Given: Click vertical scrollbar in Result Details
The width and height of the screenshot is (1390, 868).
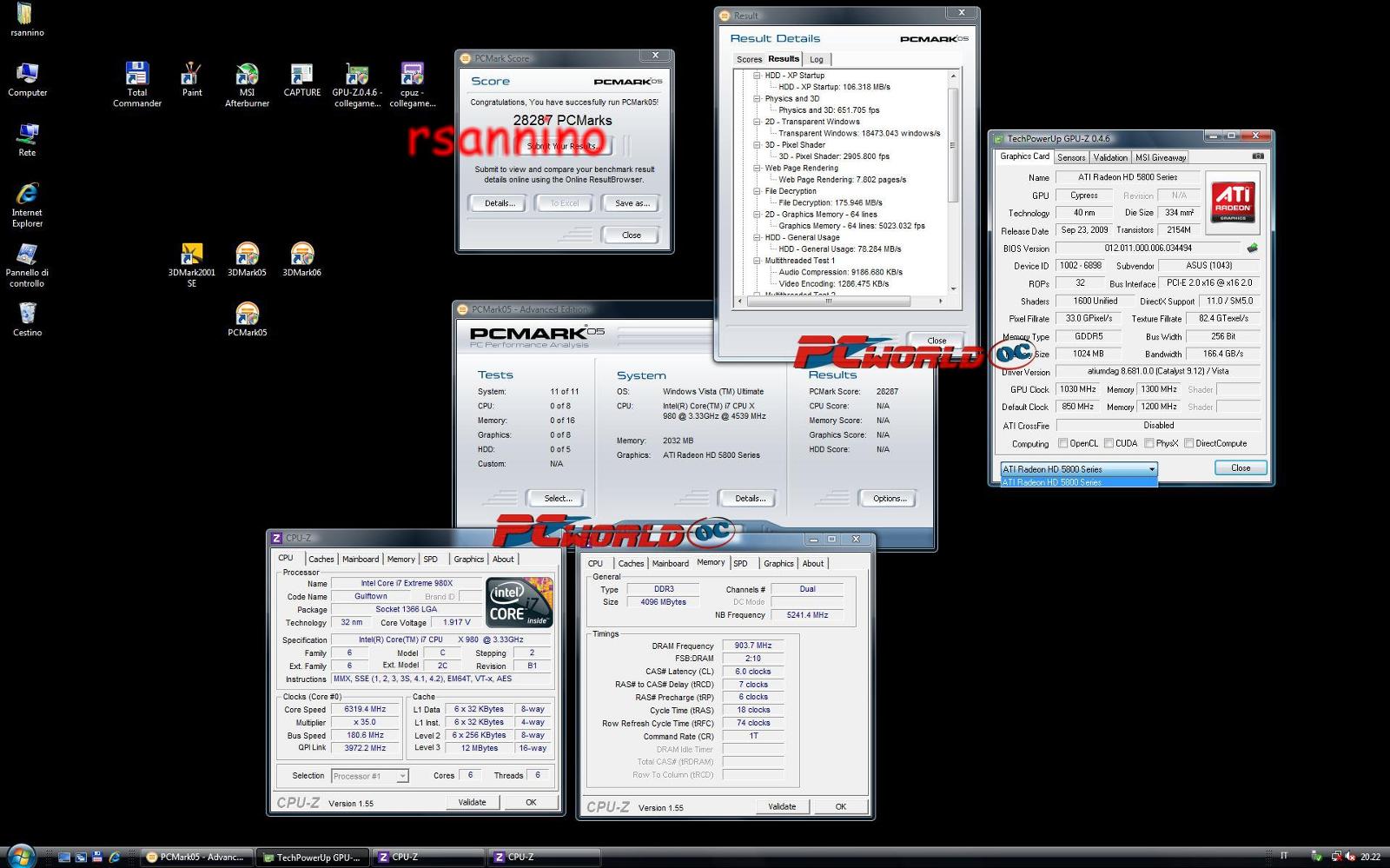Looking at the screenshot, I should tap(953, 145).
